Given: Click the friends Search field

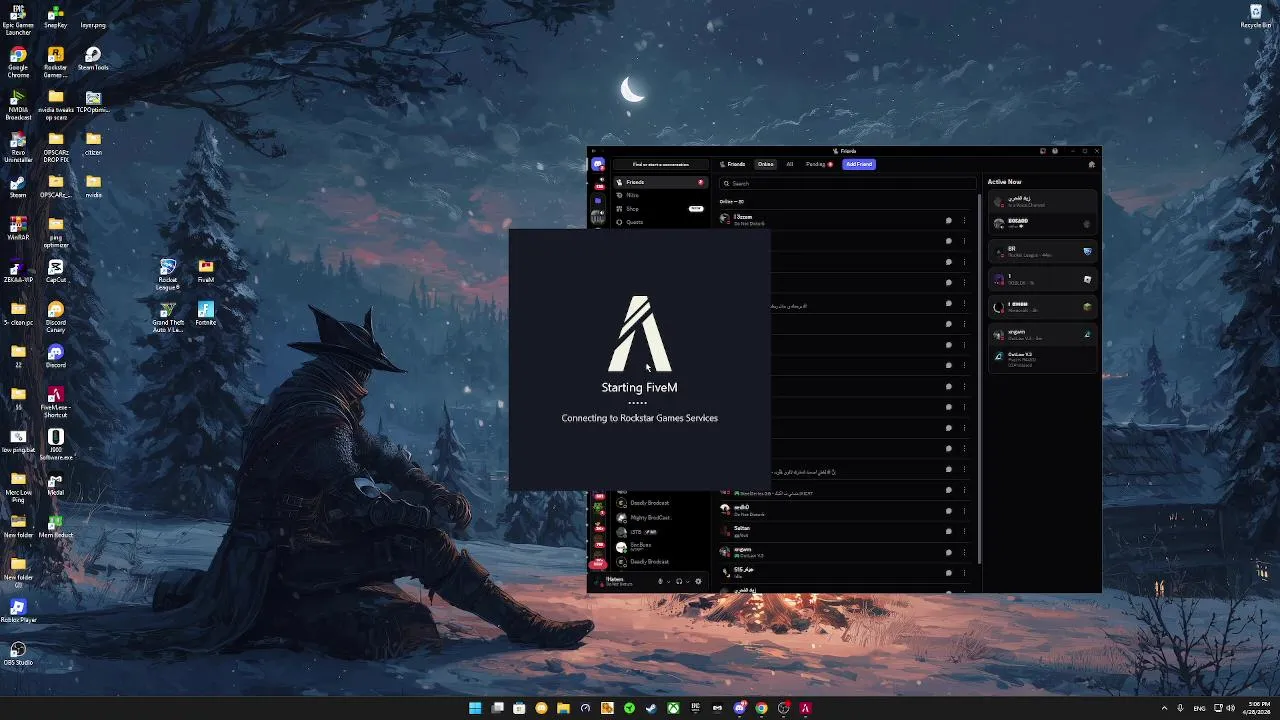Looking at the screenshot, I should 847,183.
